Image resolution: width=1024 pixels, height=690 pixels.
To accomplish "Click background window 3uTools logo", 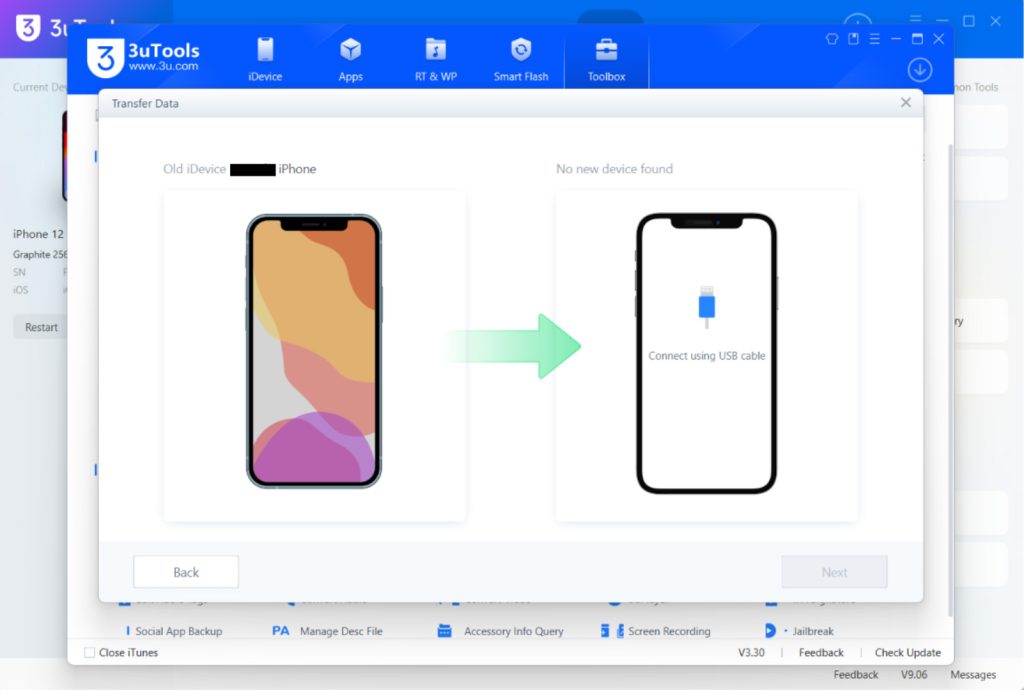I will [28, 27].
